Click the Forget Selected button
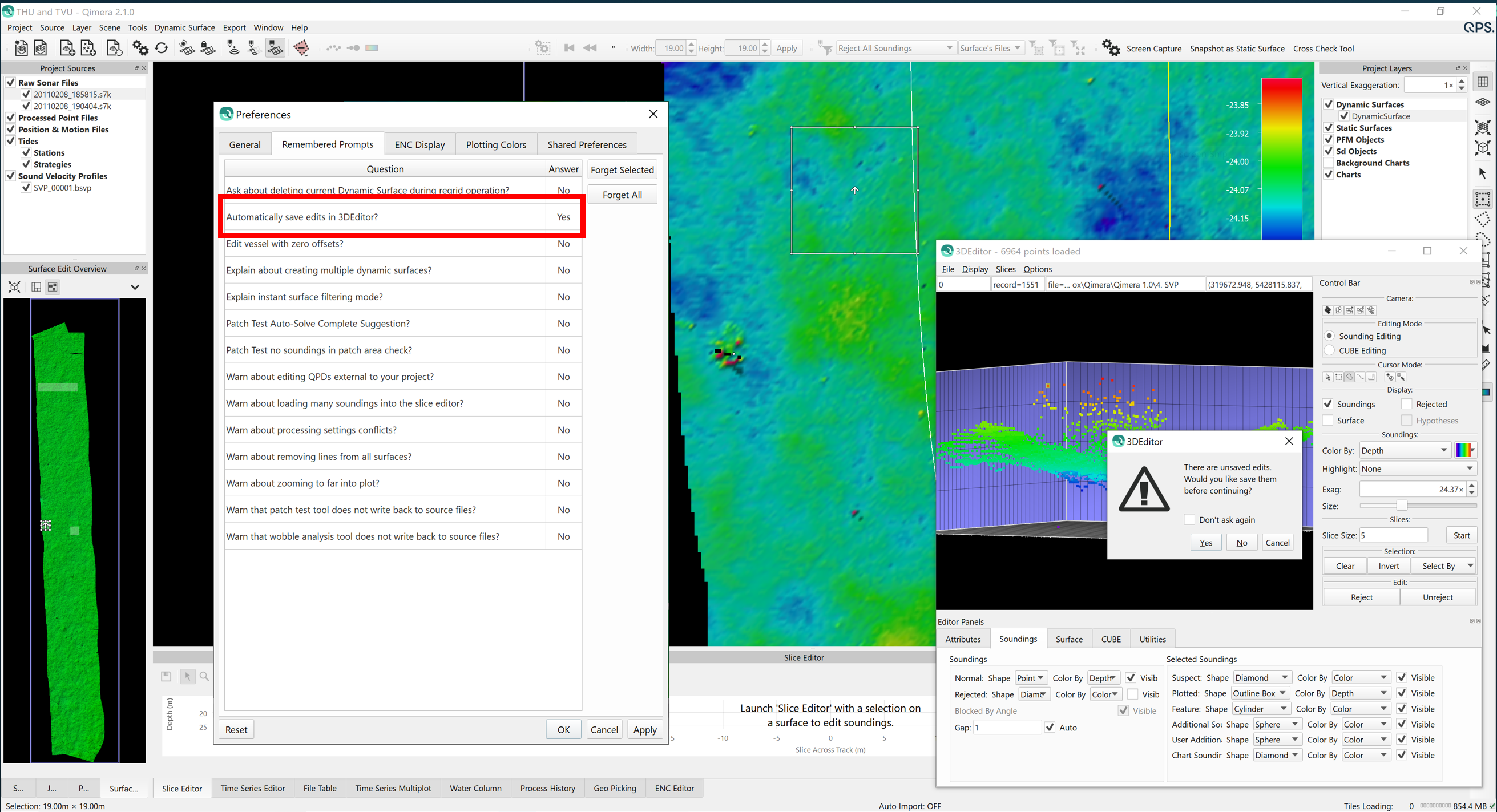1497x812 pixels. [622, 169]
